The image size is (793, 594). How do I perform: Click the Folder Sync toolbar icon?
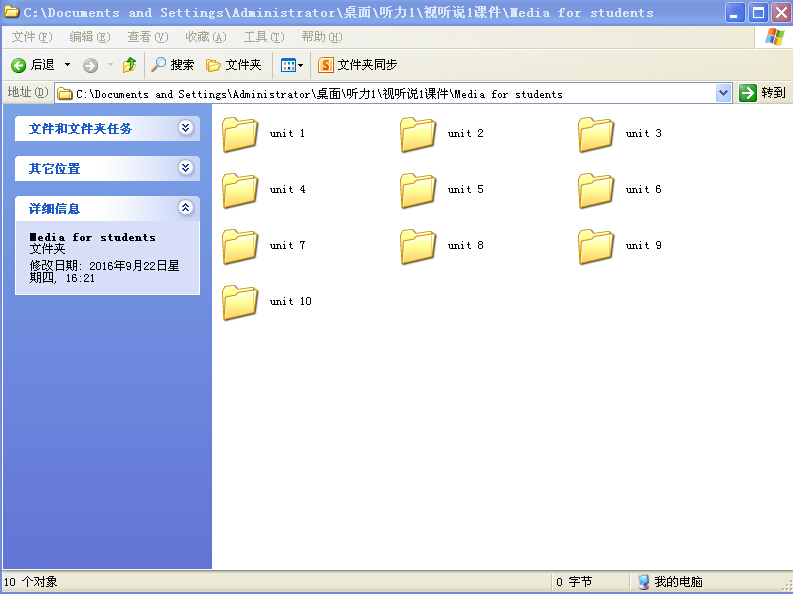pos(325,65)
